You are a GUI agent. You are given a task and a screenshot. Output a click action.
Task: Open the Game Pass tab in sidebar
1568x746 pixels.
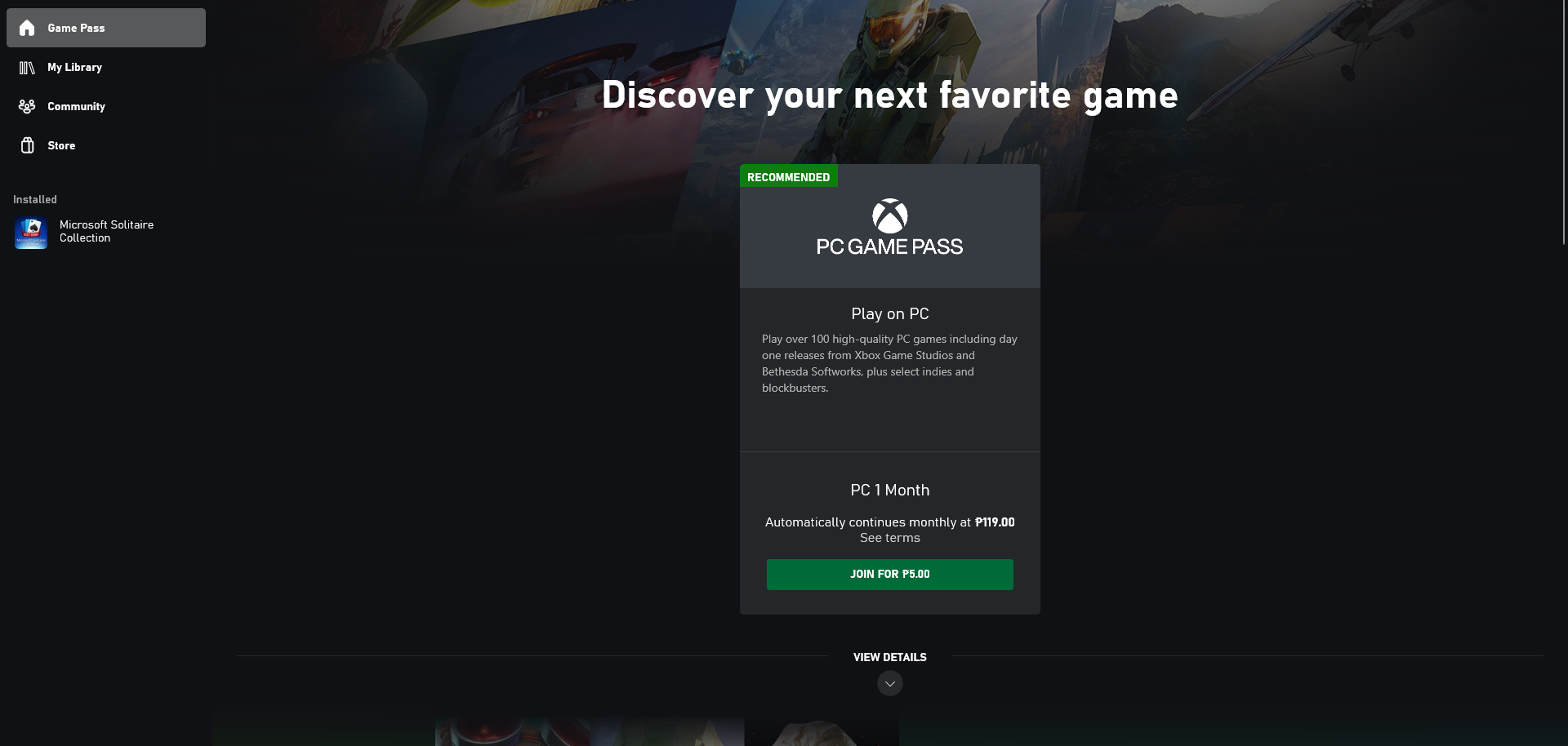106,28
